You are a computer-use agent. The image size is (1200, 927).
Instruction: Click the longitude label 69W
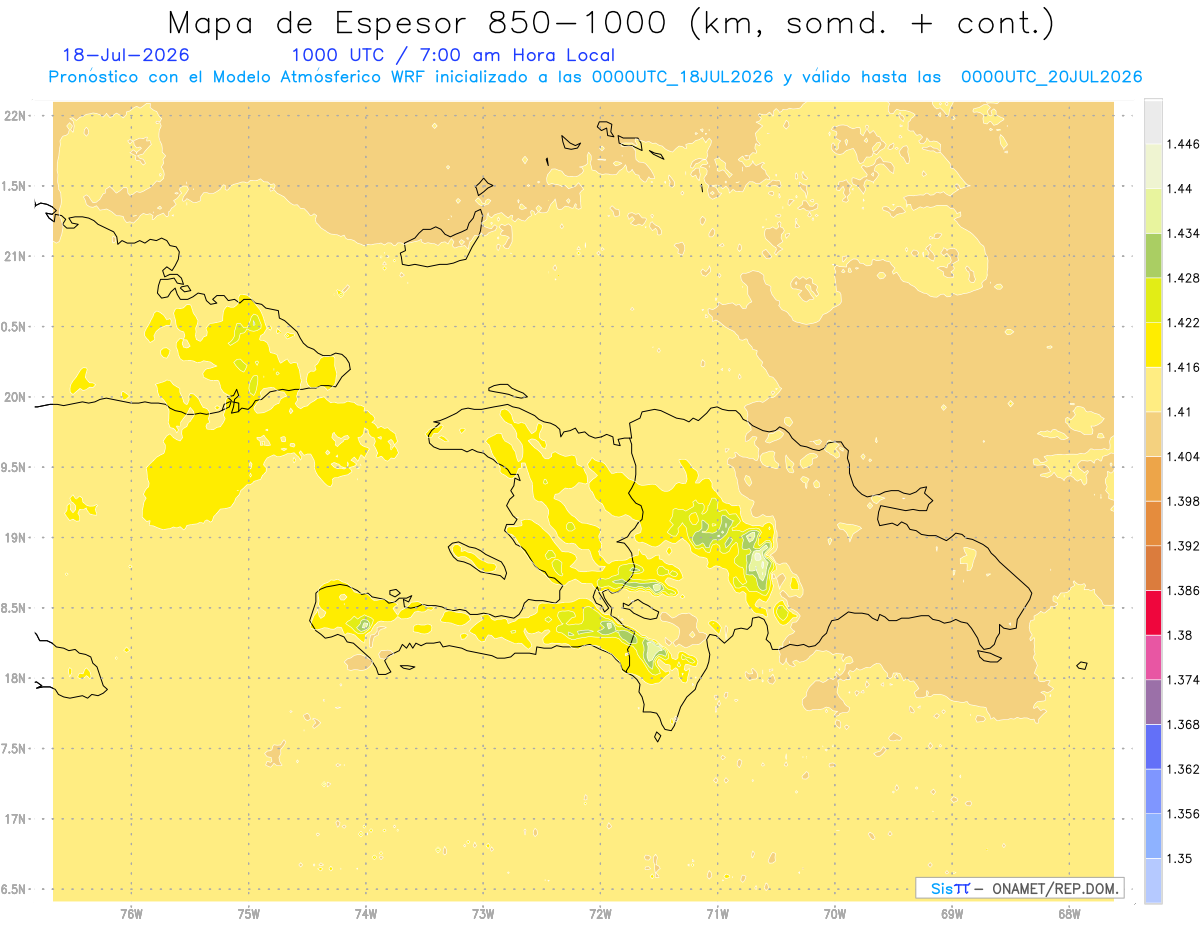click(952, 914)
